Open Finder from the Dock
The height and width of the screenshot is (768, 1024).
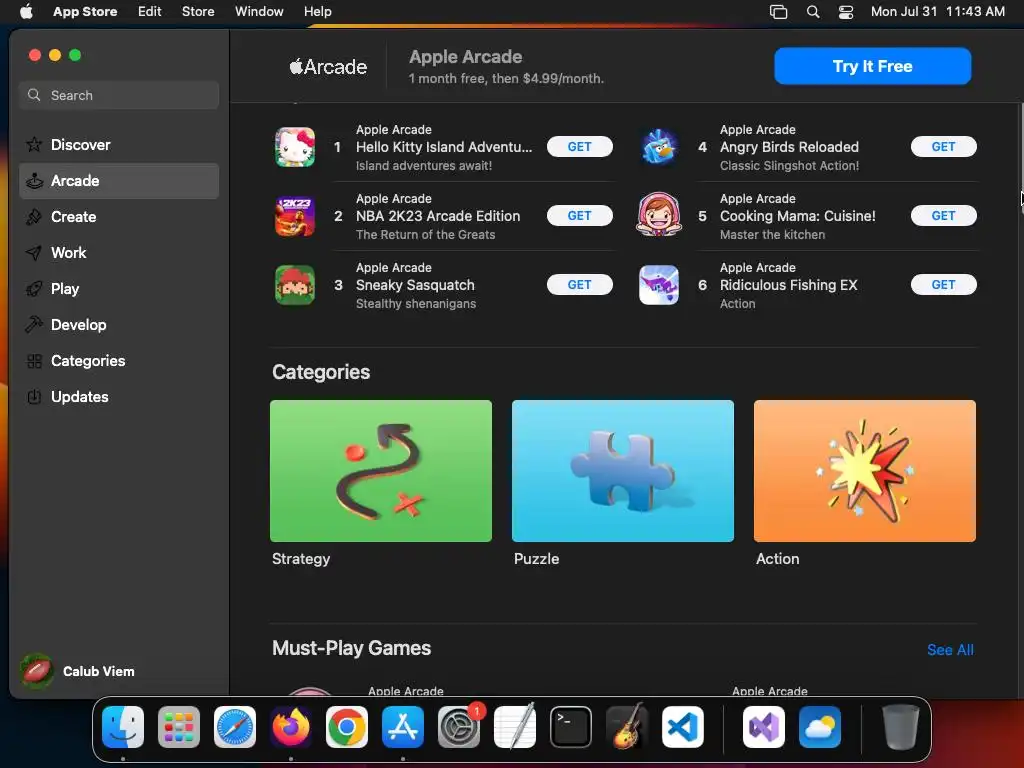[123, 726]
